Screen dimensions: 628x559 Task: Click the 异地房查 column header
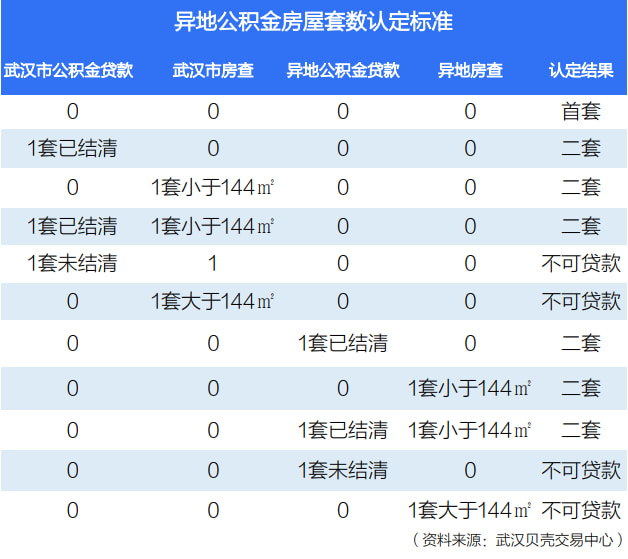[470, 71]
